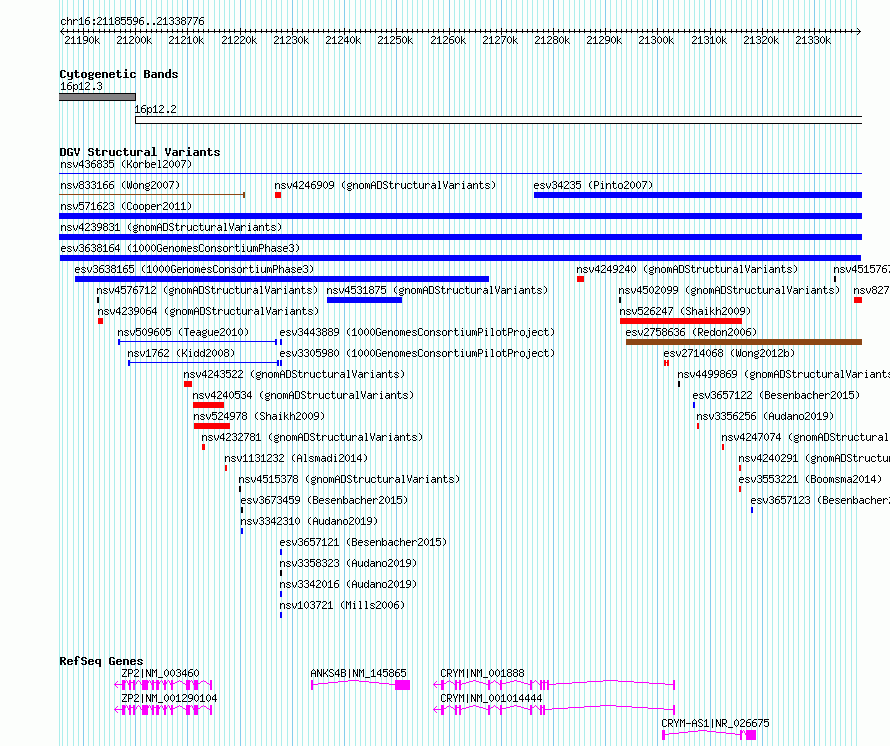The width and height of the screenshot is (890, 746).
Task: Select the CRYM-AS1|NR_026675 gene glyph
Action: [x=709, y=735]
